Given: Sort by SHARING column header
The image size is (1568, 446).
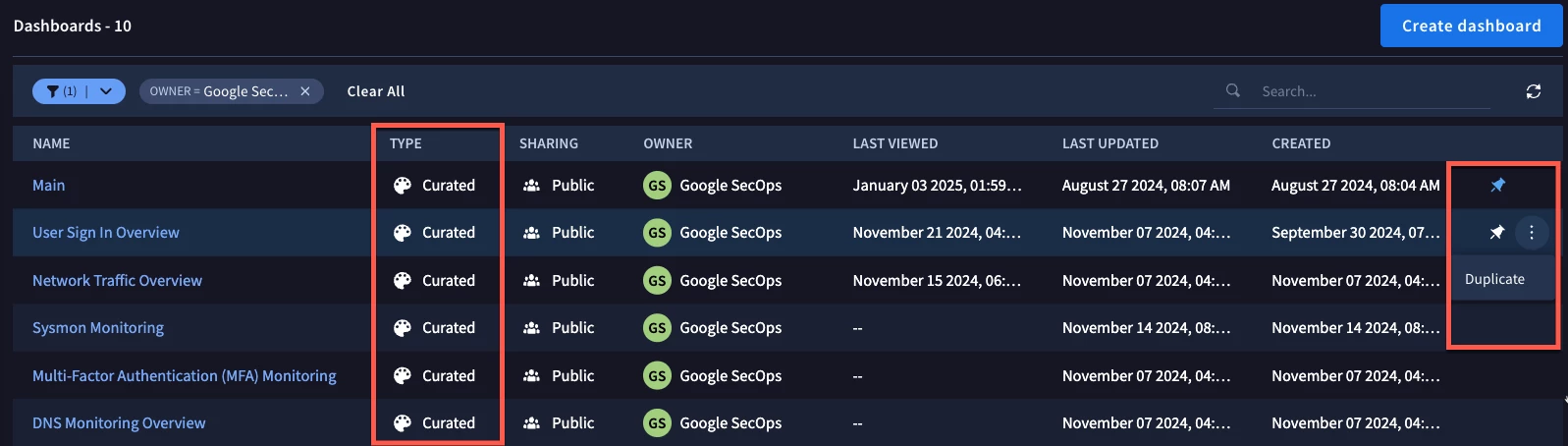Looking at the screenshot, I should tap(549, 143).
